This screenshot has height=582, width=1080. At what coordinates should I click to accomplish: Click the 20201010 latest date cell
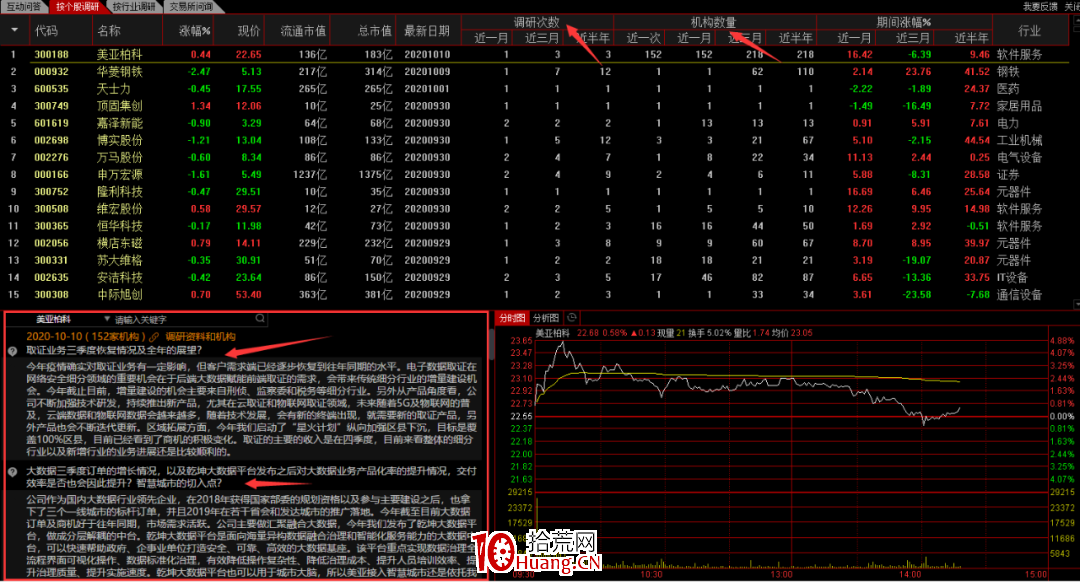[427, 54]
